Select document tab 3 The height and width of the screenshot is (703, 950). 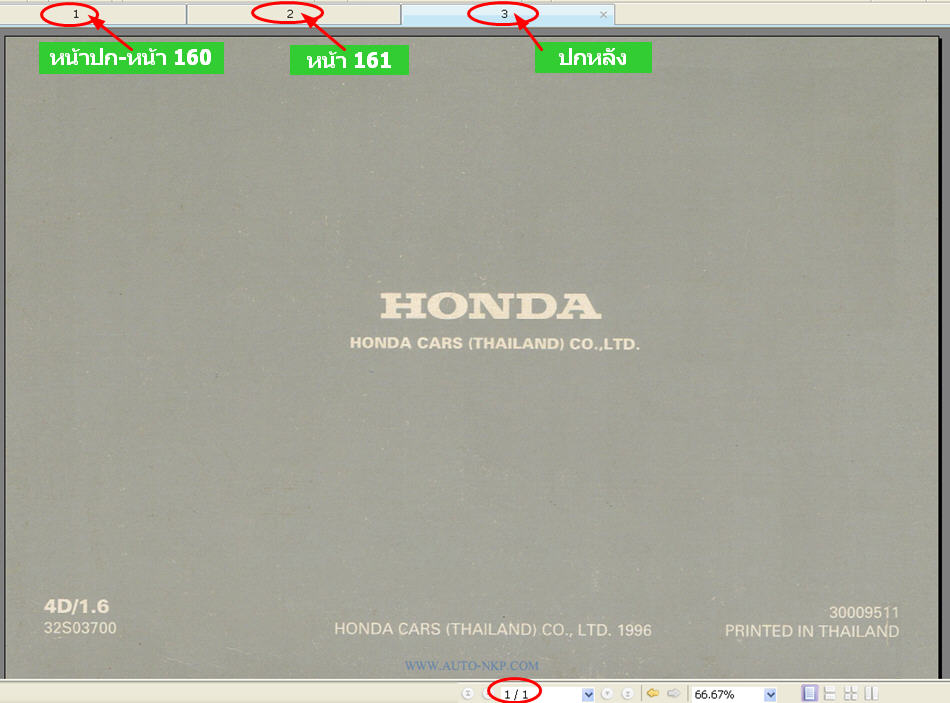click(508, 14)
